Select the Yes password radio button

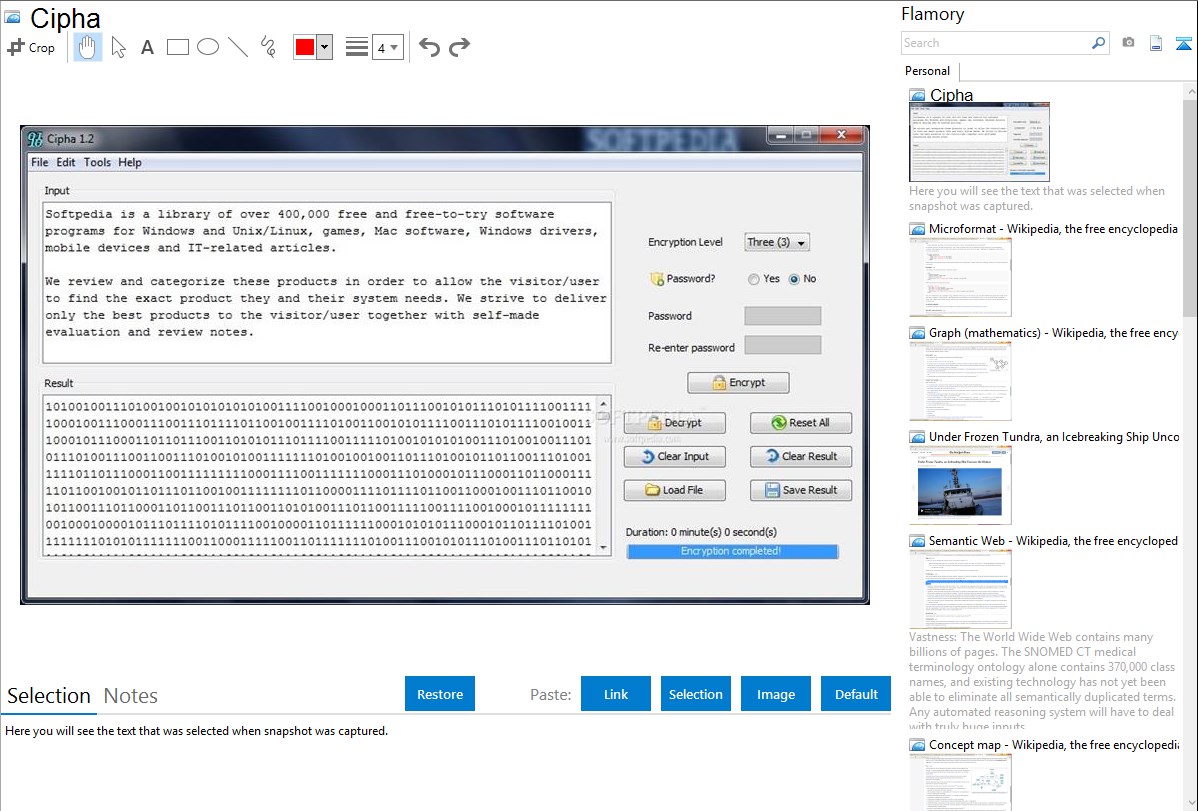tap(753, 279)
